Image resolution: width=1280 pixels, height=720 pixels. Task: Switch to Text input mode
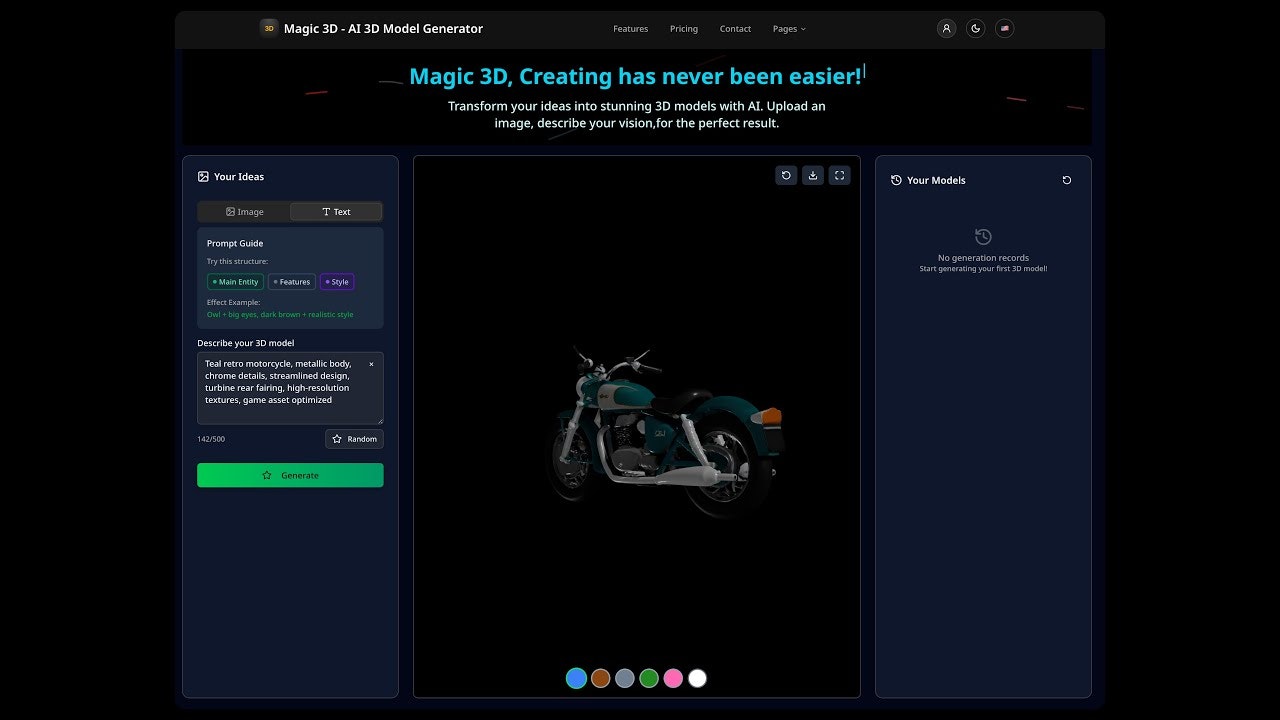[x=336, y=211]
